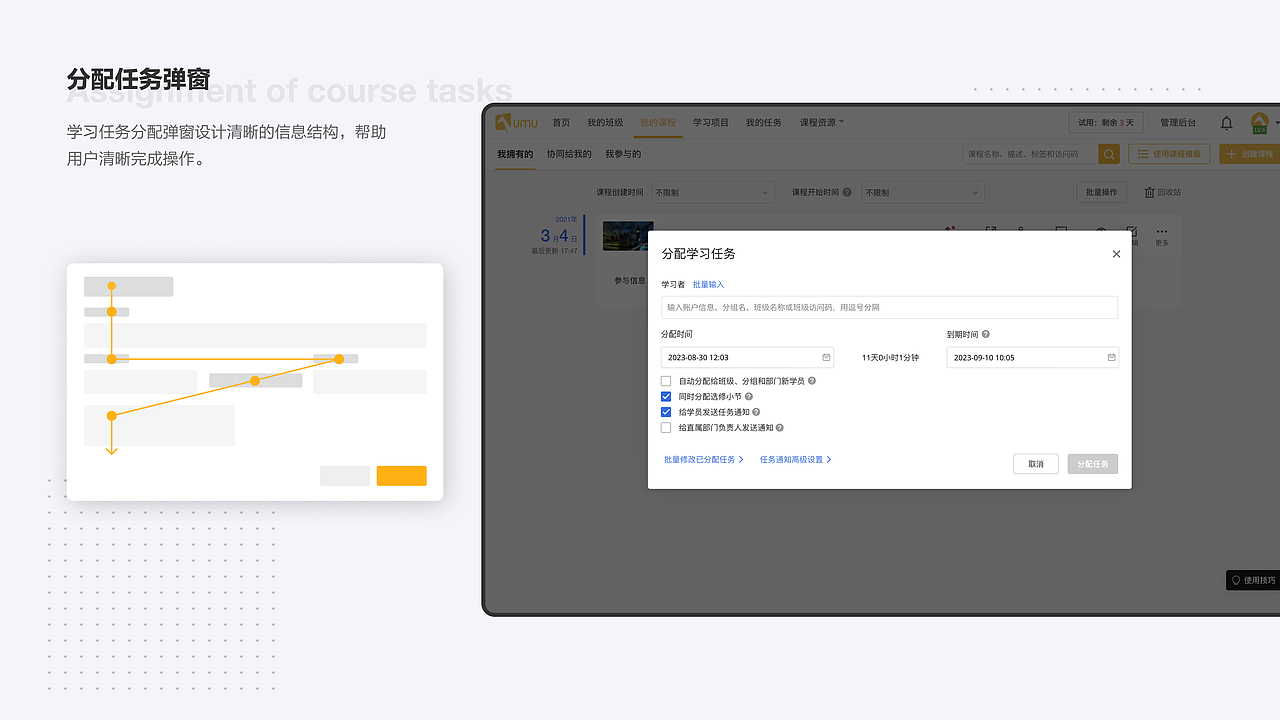Click help icon beside 课程开始时间

[x=847, y=192]
